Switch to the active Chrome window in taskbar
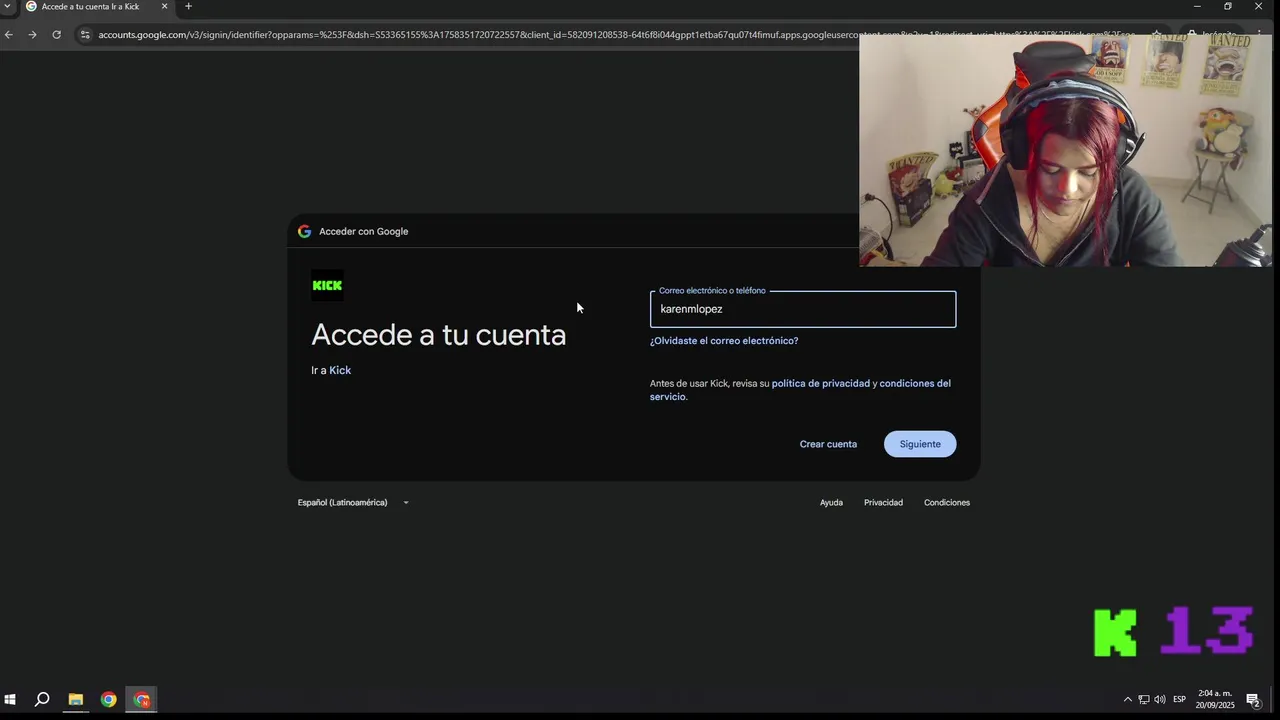Screen dimensions: 1280x720 [142, 699]
